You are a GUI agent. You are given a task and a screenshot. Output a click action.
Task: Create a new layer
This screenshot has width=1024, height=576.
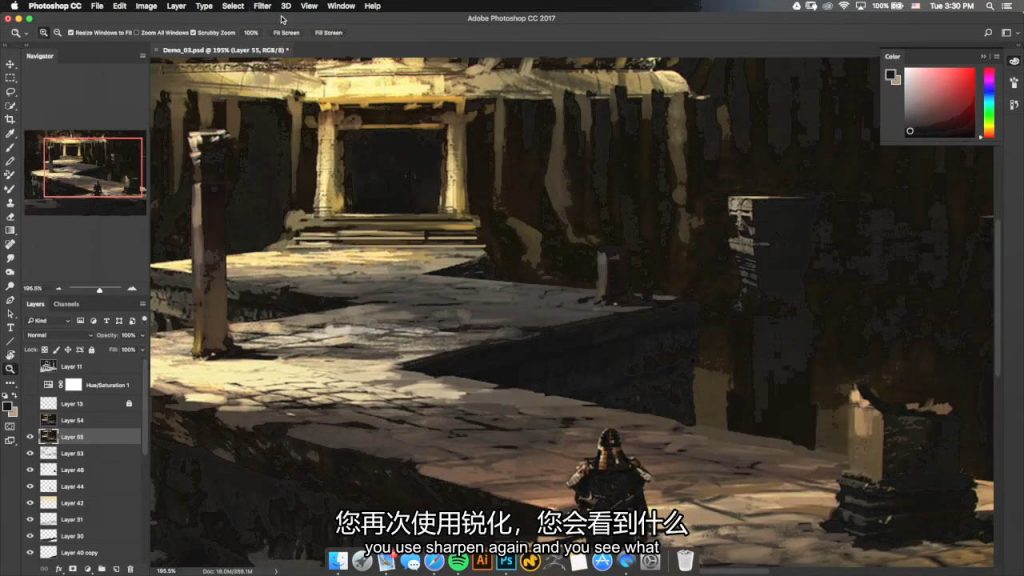(x=116, y=569)
